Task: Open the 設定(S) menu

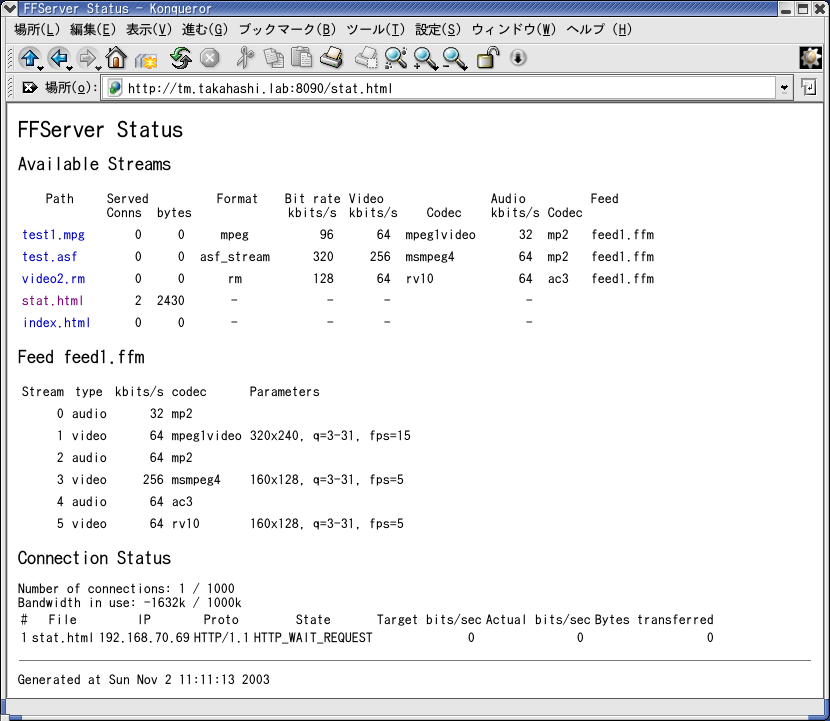Action: click(438, 30)
